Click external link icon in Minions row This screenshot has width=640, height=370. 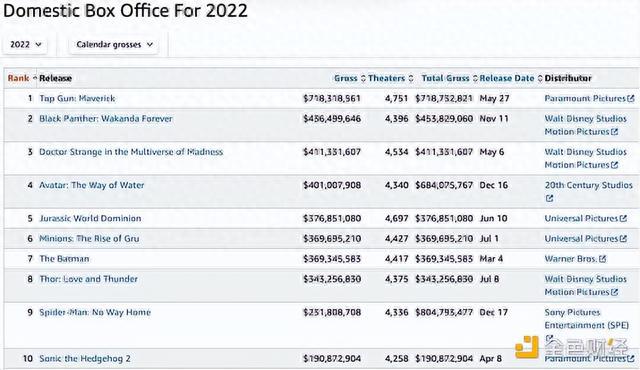pos(623,239)
